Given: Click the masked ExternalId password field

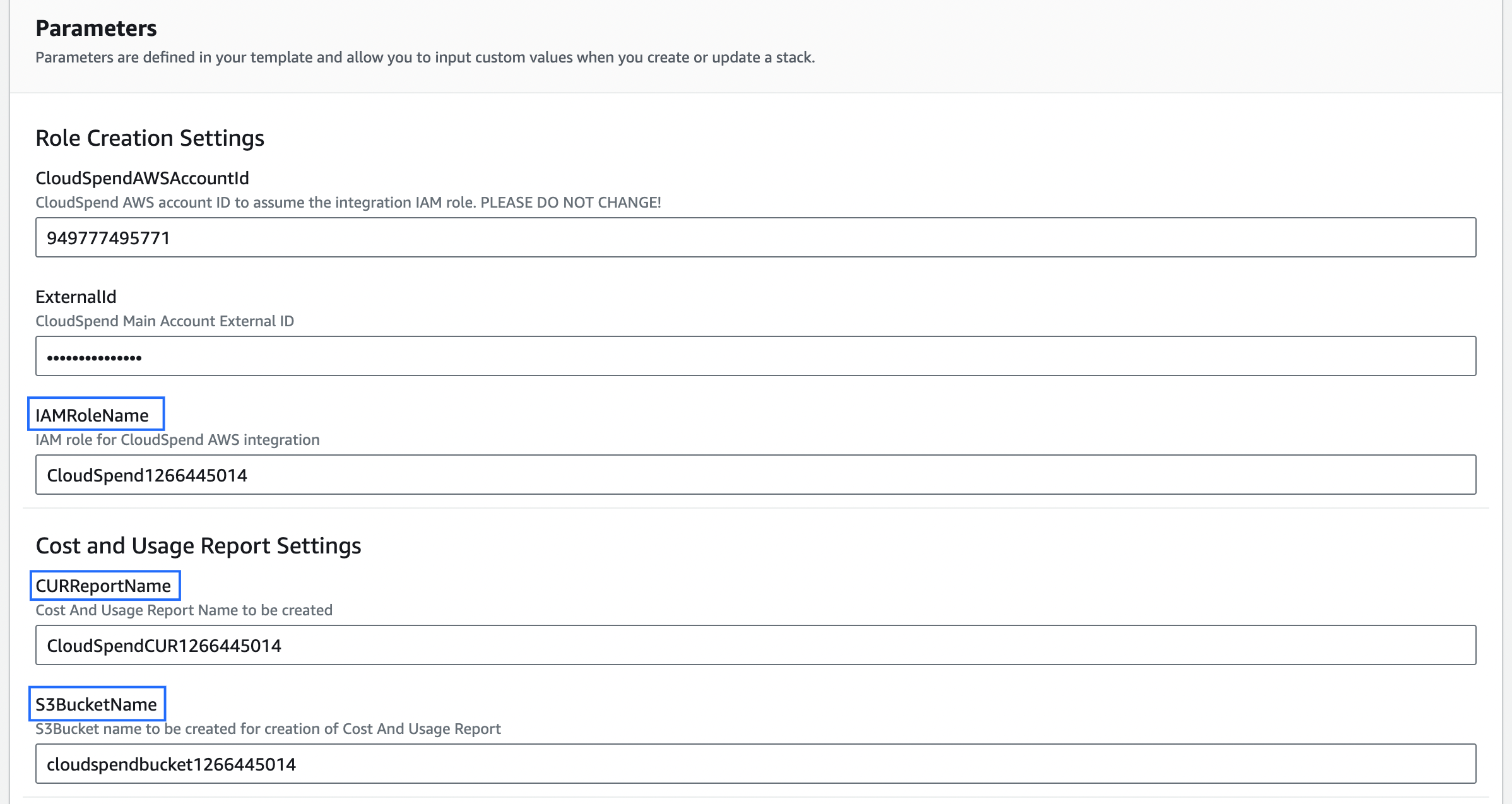Looking at the screenshot, I should click(x=755, y=356).
